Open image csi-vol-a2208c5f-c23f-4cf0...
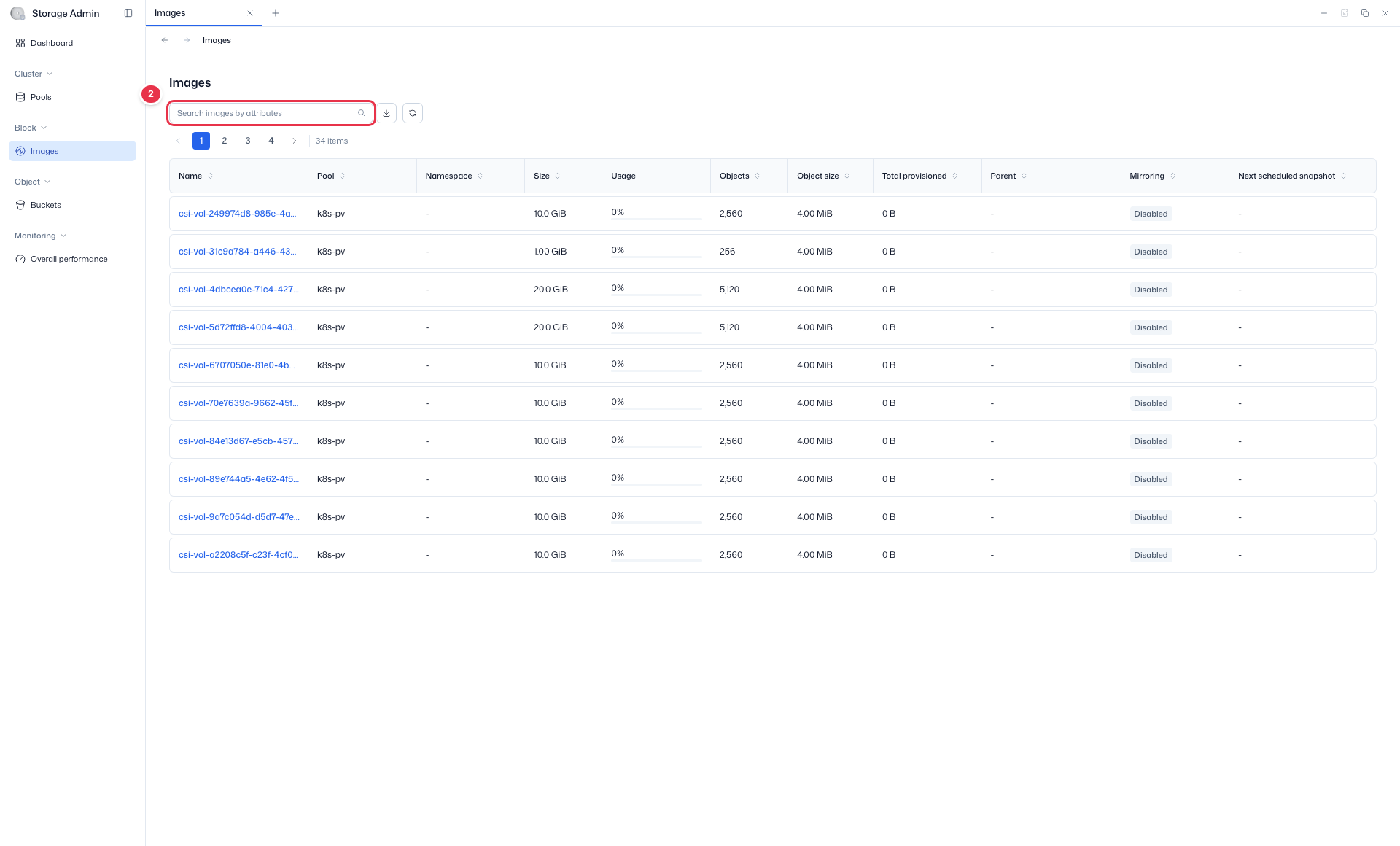The image size is (1400, 846). (238, 555)
